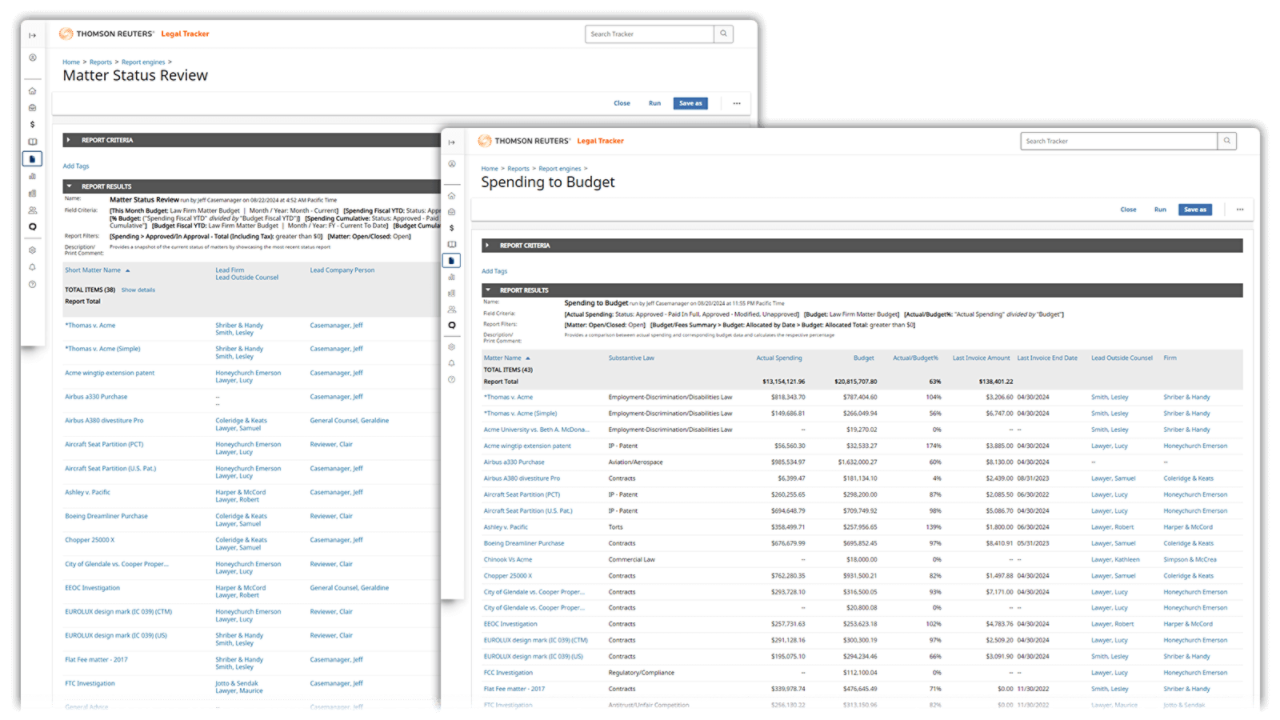Click home icon in Matter Status Review sidebar

32,91
